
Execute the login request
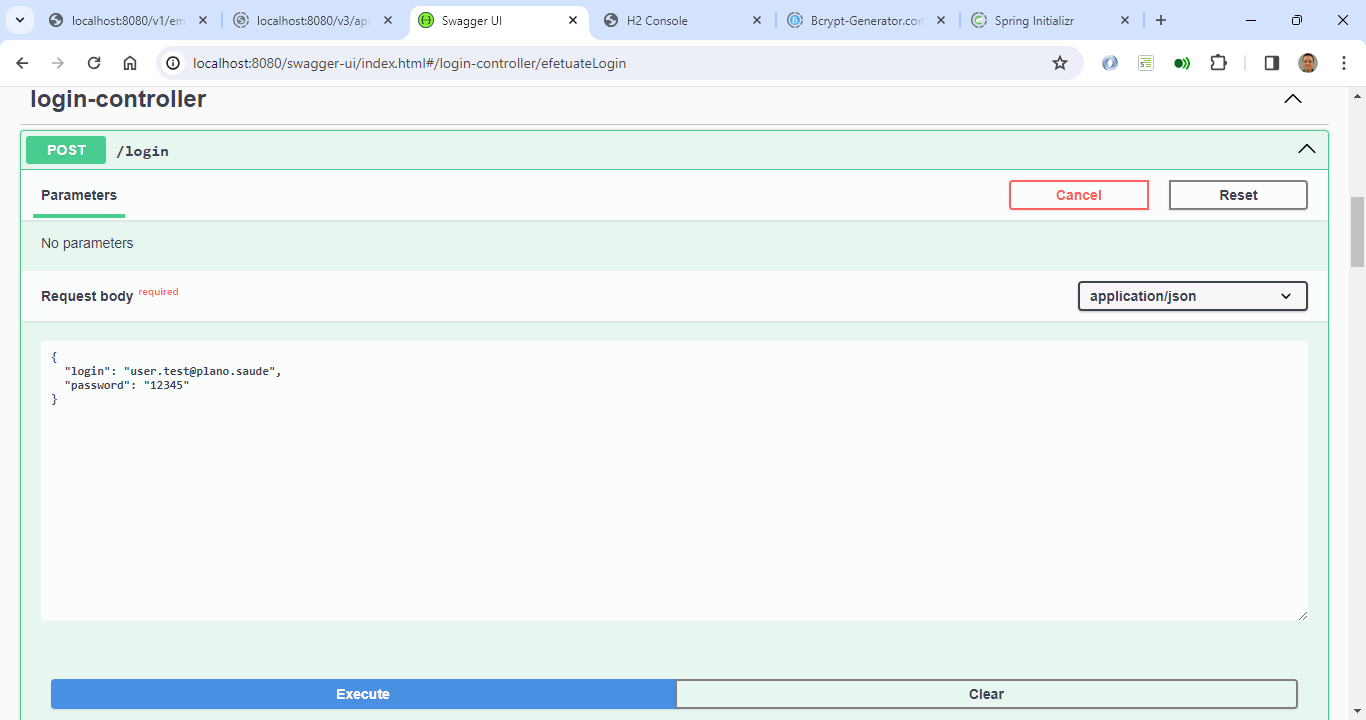point(363,694)
